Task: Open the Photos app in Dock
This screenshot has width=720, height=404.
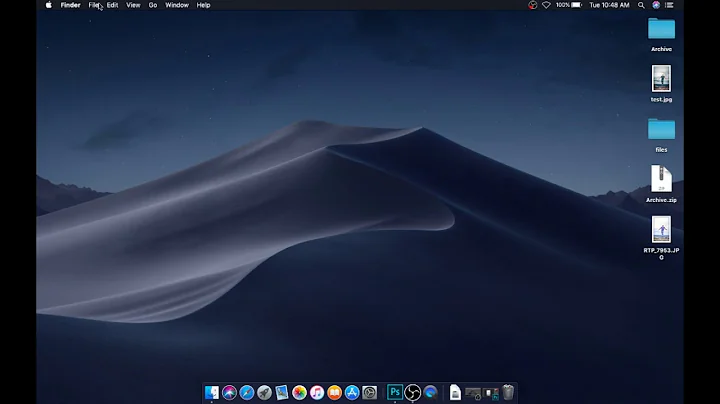Action: (x=299, y=393)
